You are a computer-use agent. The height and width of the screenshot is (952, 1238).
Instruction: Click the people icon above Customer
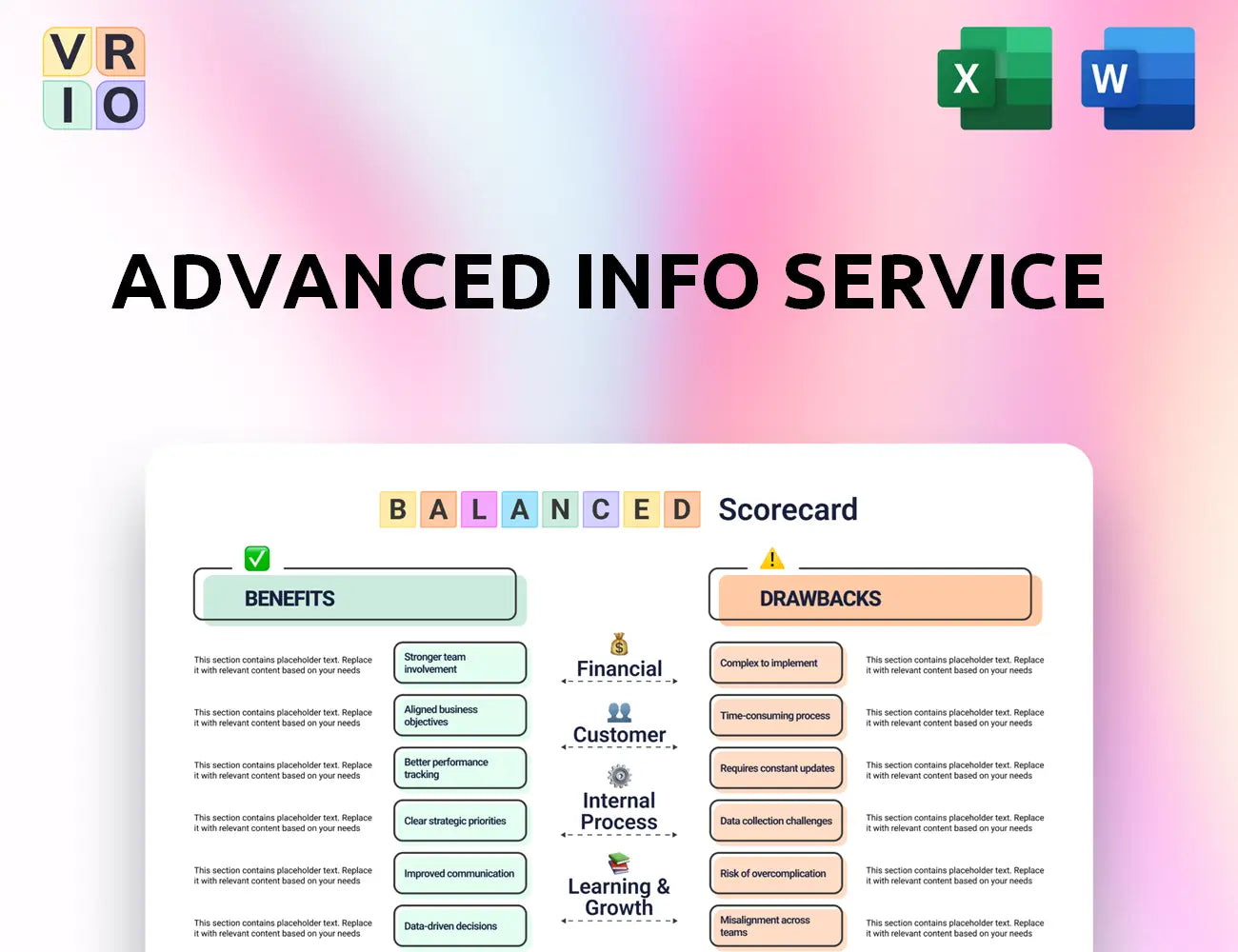click(619, 712)
